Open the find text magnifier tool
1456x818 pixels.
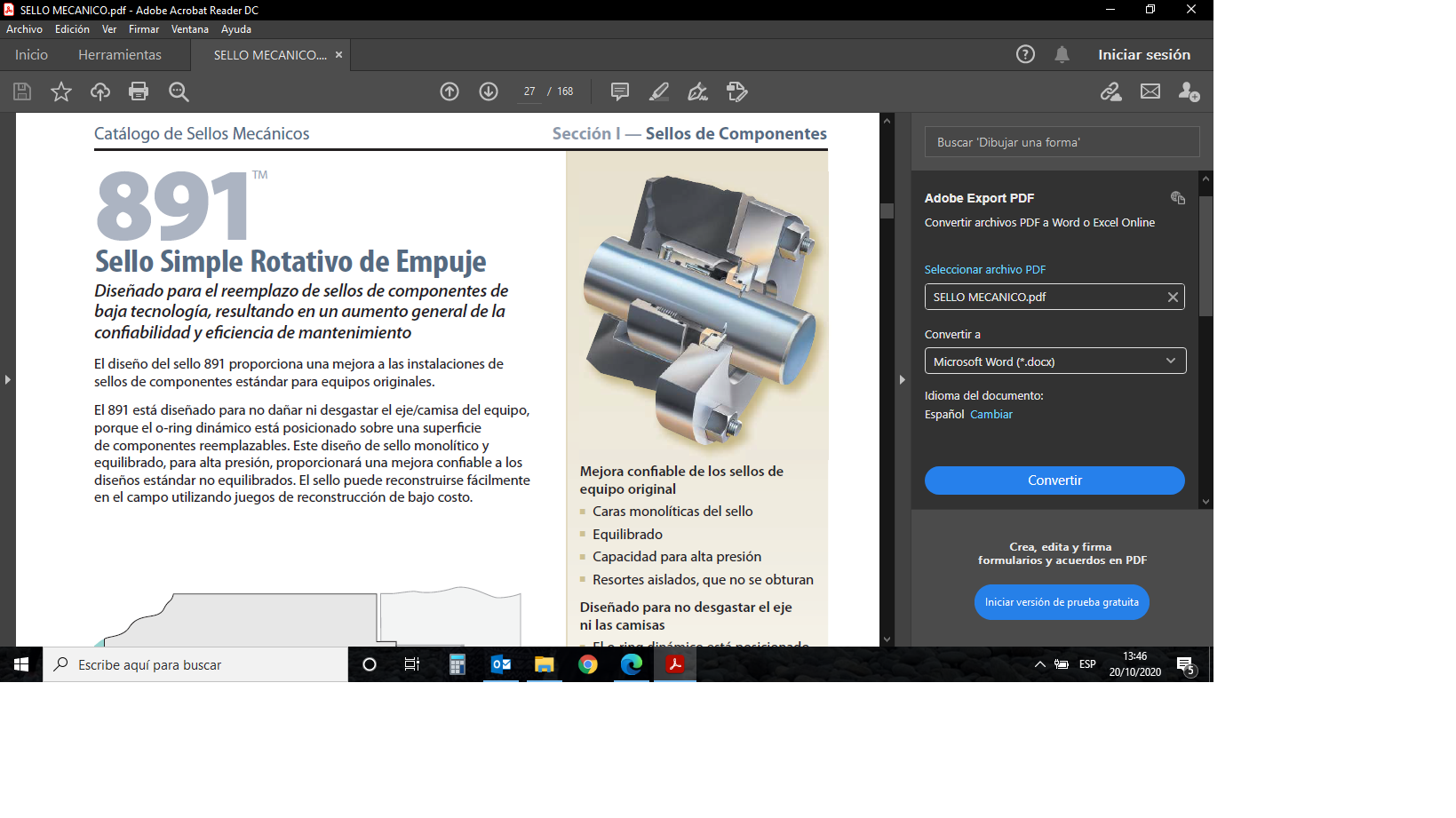click(179, 91)
